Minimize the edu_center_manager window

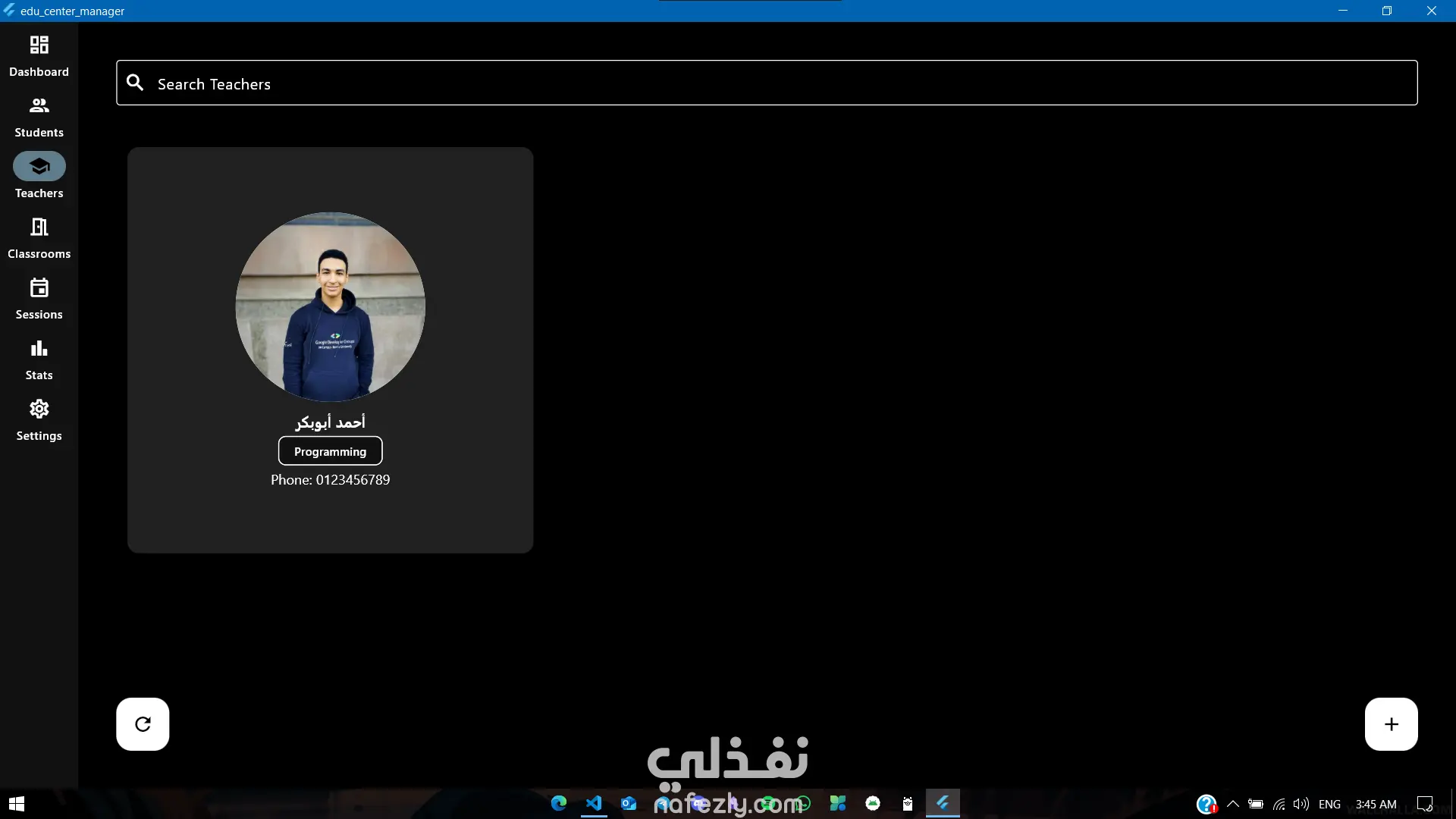pyautogui.click(x=1343, y=11)
